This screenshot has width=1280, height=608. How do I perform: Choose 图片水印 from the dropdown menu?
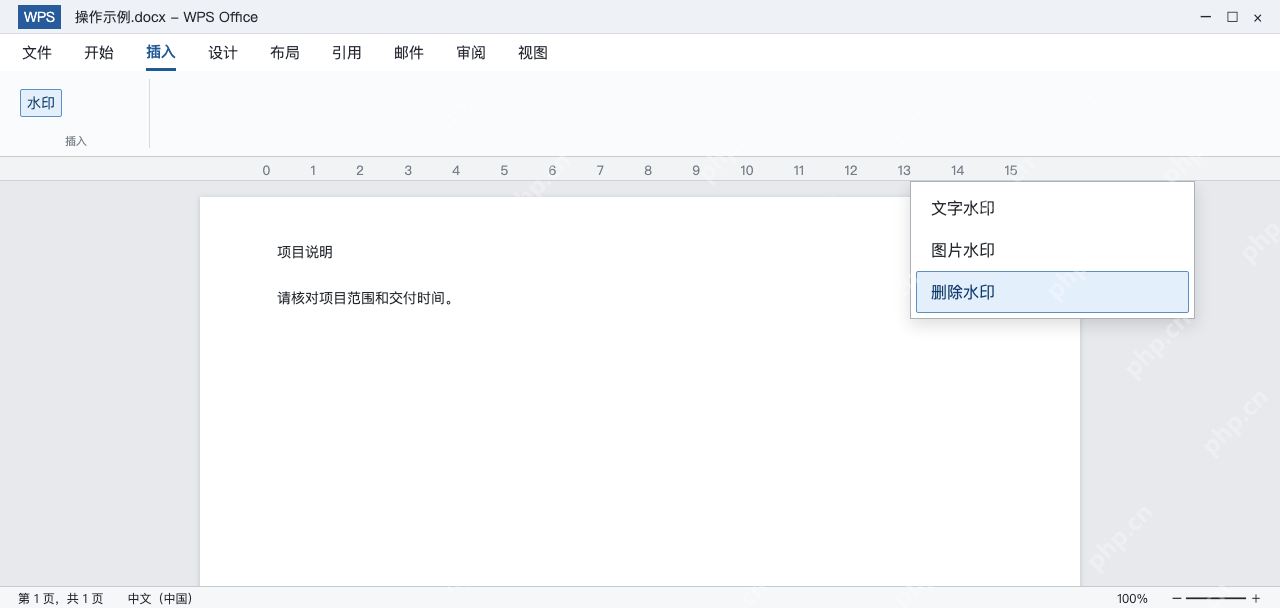[1052, 250]
